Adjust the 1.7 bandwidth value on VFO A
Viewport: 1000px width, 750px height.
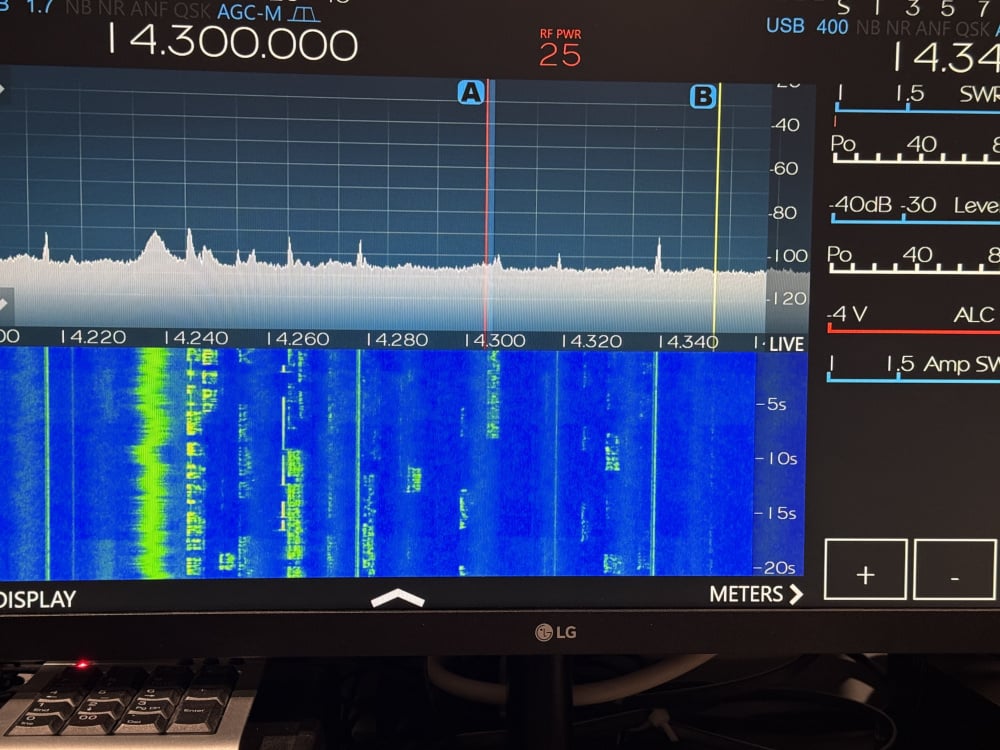40,8
